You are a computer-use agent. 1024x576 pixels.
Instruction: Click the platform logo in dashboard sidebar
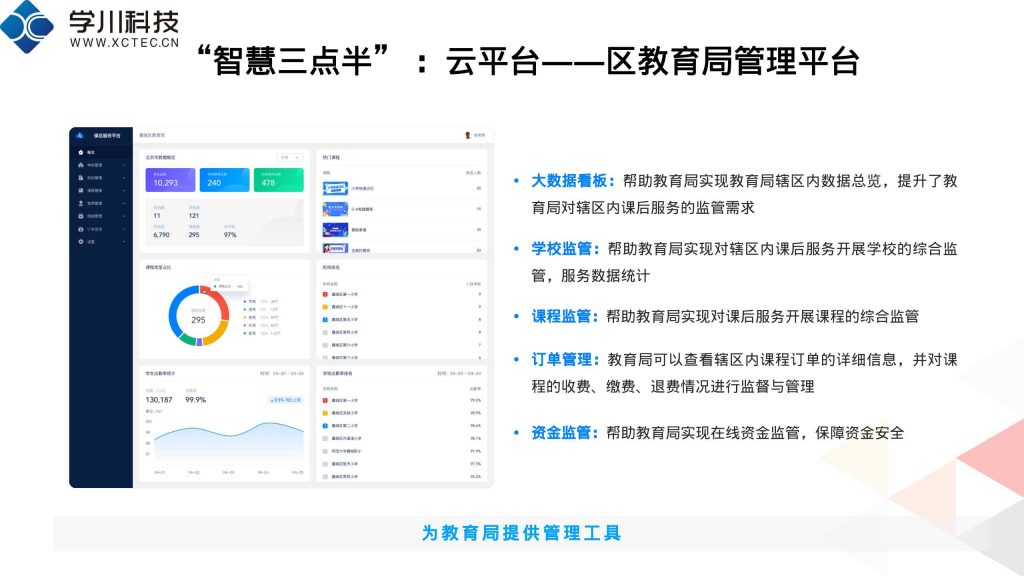click(x=79, y=134)
